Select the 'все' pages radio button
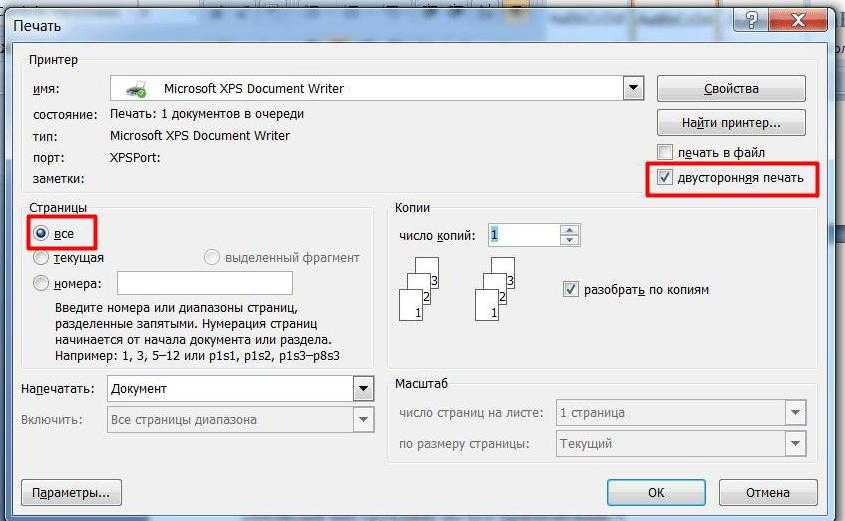Screen dimensions: 845x521 point(41,233)
